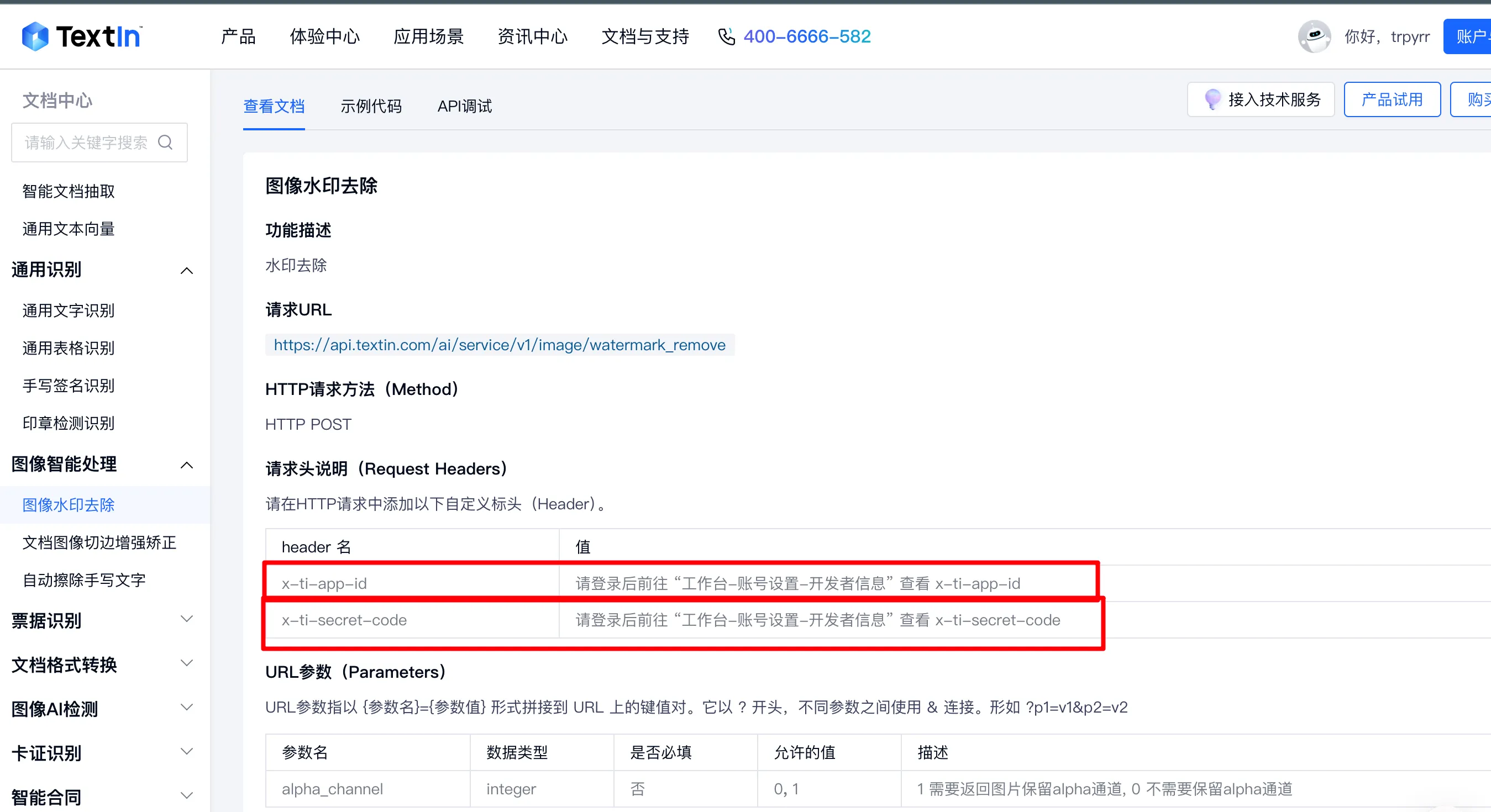Open 通用表格识别 in the sidebar

[69, 348]
